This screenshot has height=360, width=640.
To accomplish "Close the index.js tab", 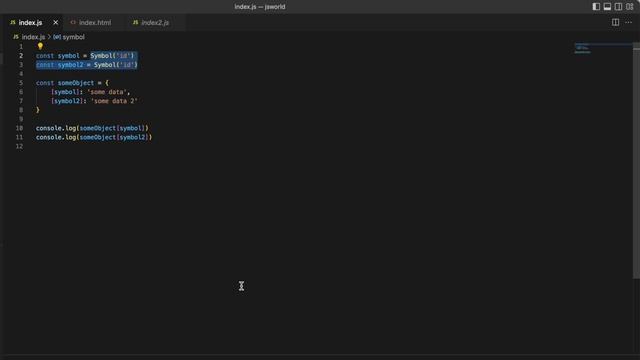I will point(56,22).
